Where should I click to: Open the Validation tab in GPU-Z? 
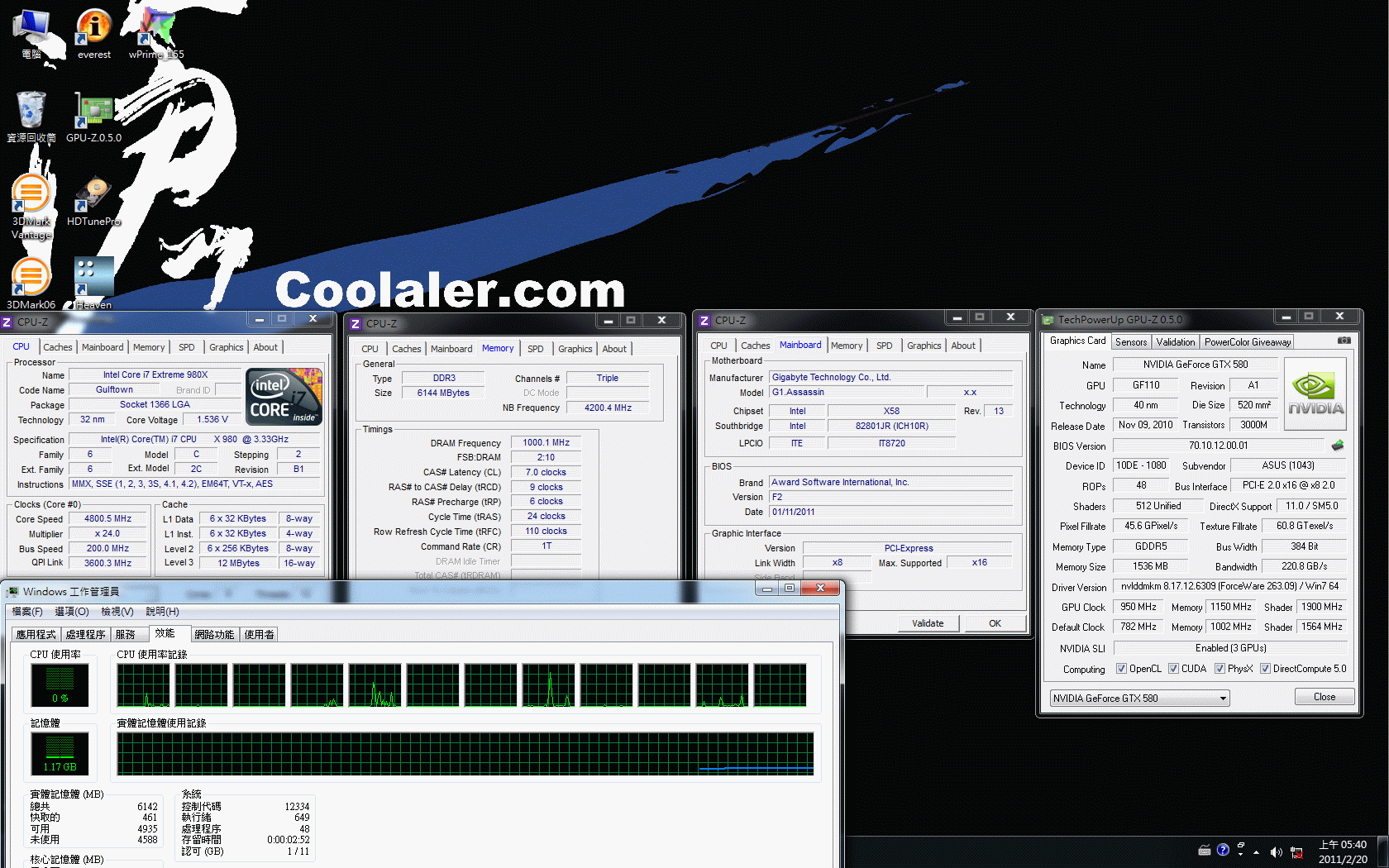coord(1176,342)
